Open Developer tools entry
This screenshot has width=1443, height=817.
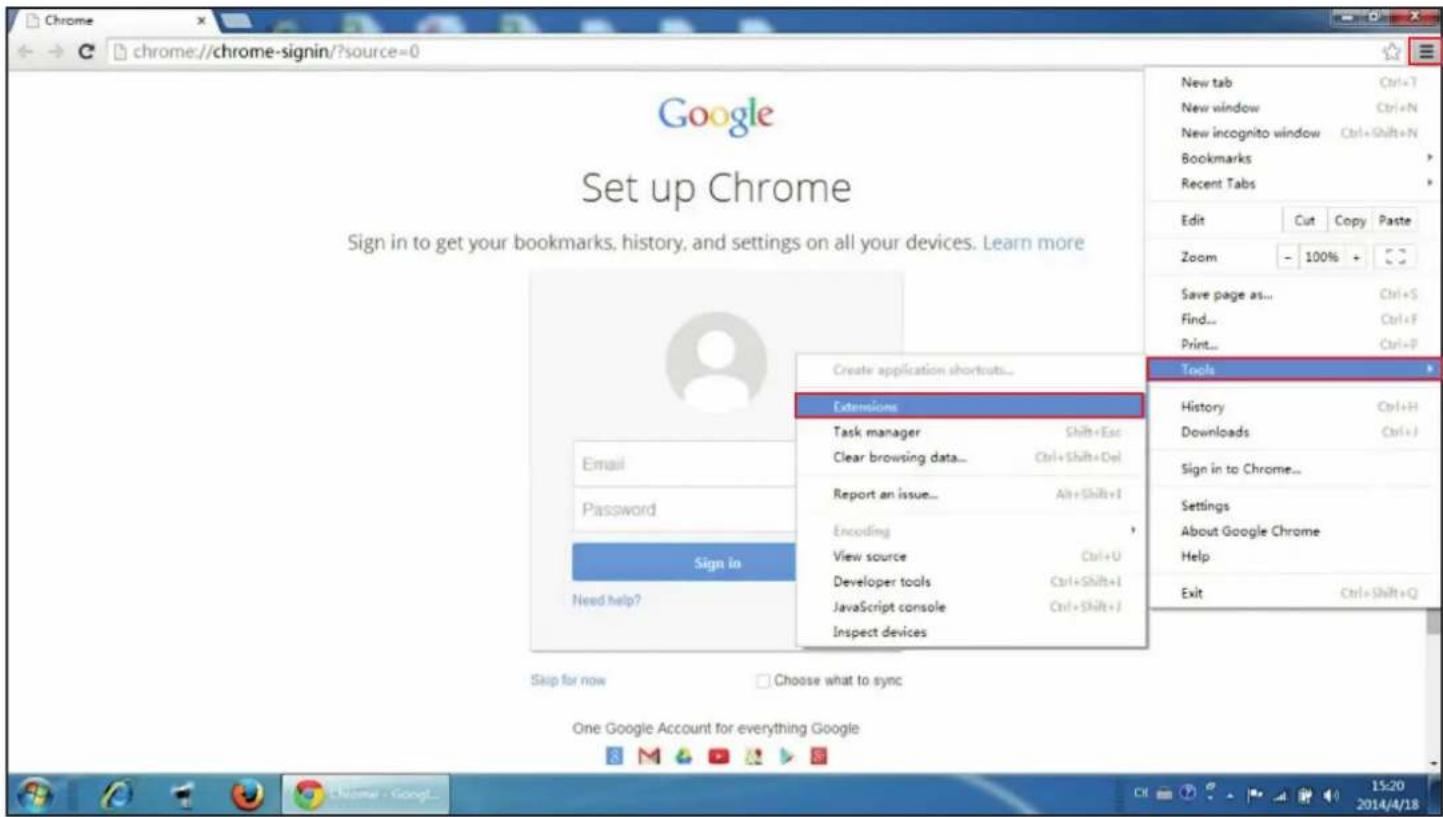971,581
